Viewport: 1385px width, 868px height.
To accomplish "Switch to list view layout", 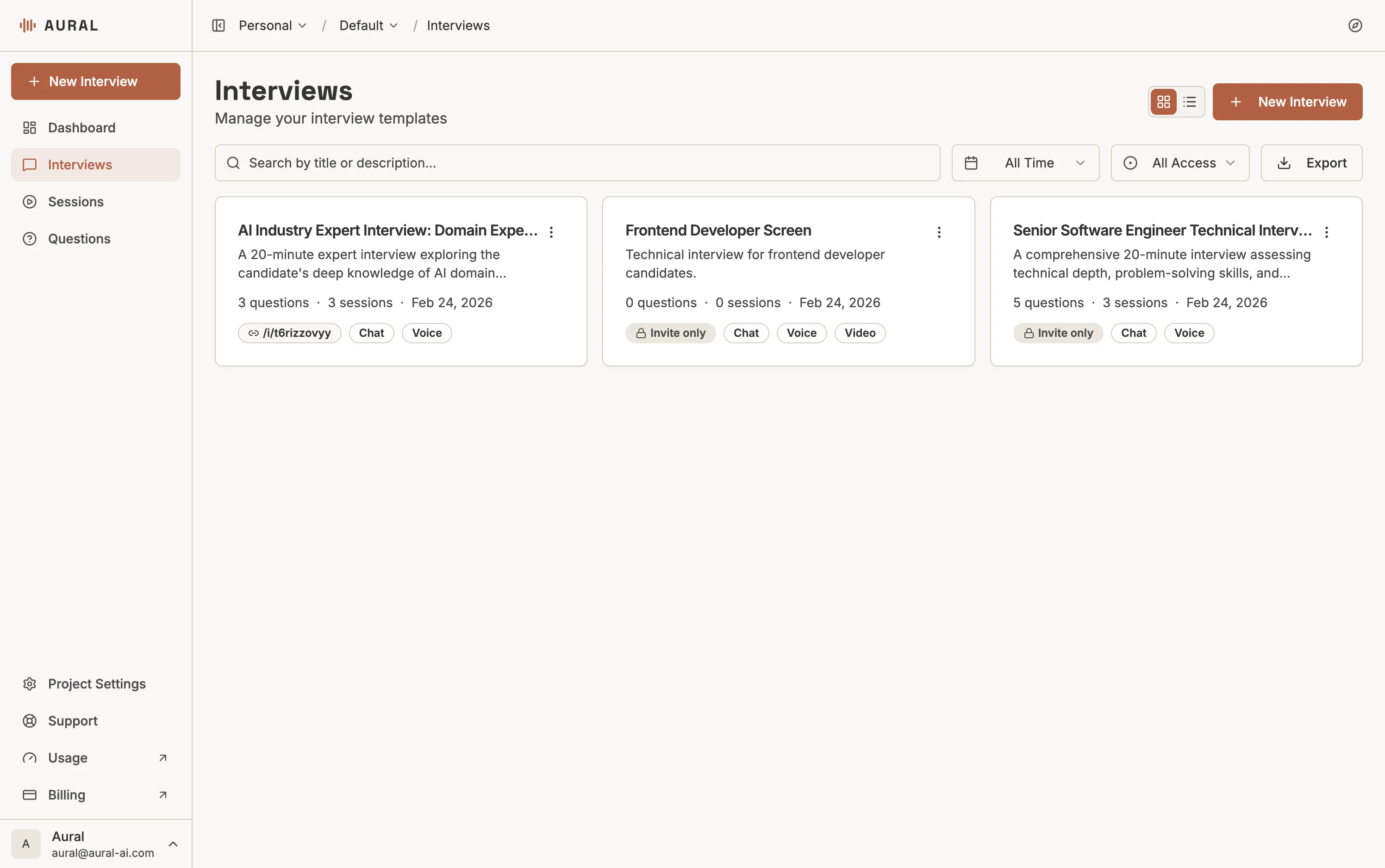I will 1190,102.
